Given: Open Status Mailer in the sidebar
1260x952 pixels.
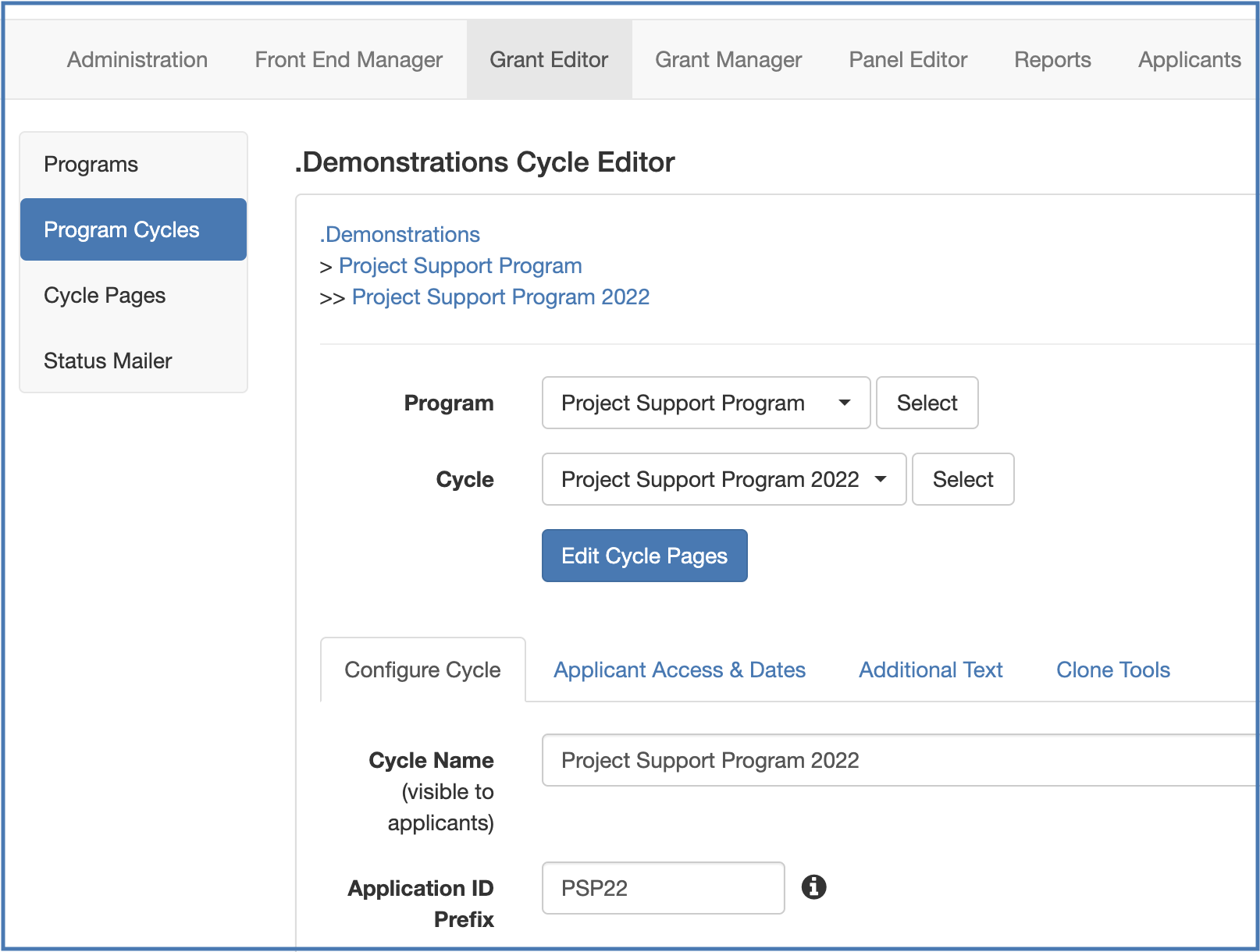Looking at the screenshot, I should pyautogui.click(x=108, y=361).
